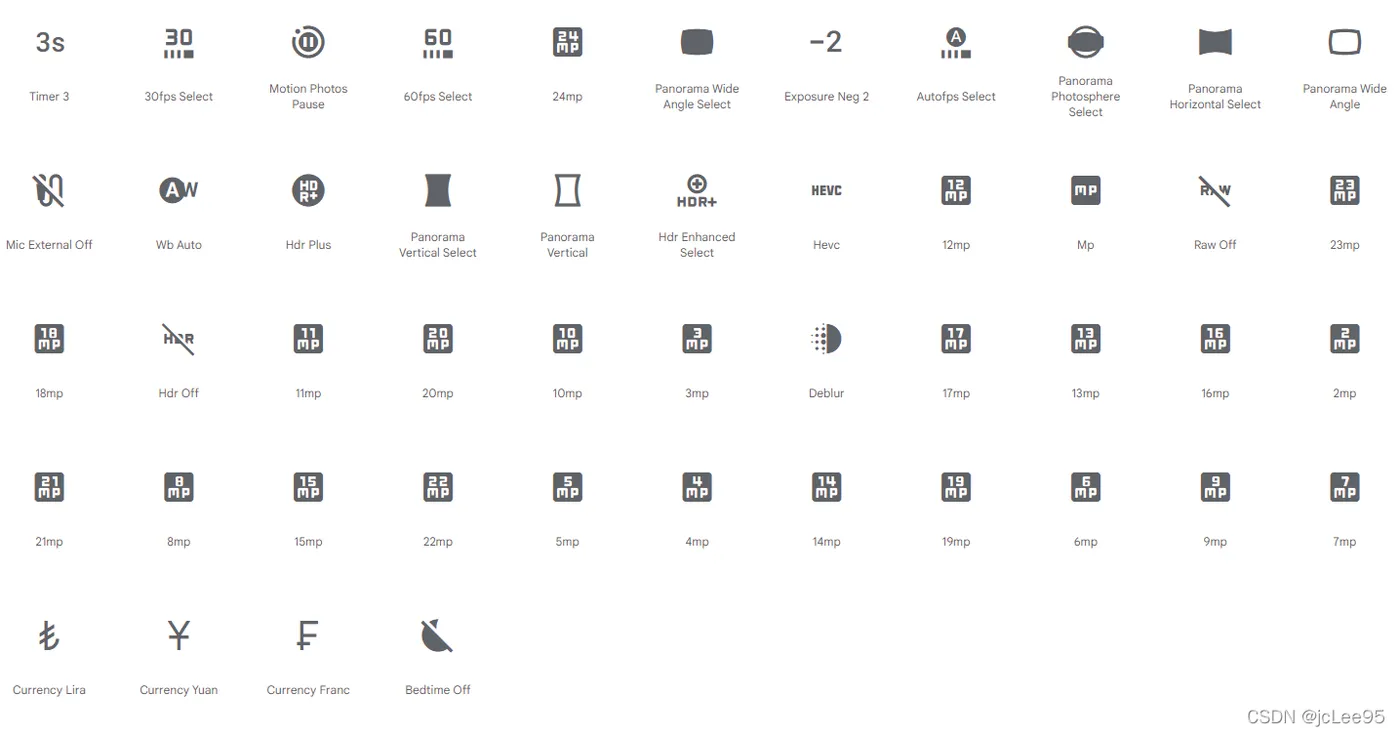Pick the Panorama Vertical outline icon
This screenshot has width=1400, height=736.
pos(567,190)
